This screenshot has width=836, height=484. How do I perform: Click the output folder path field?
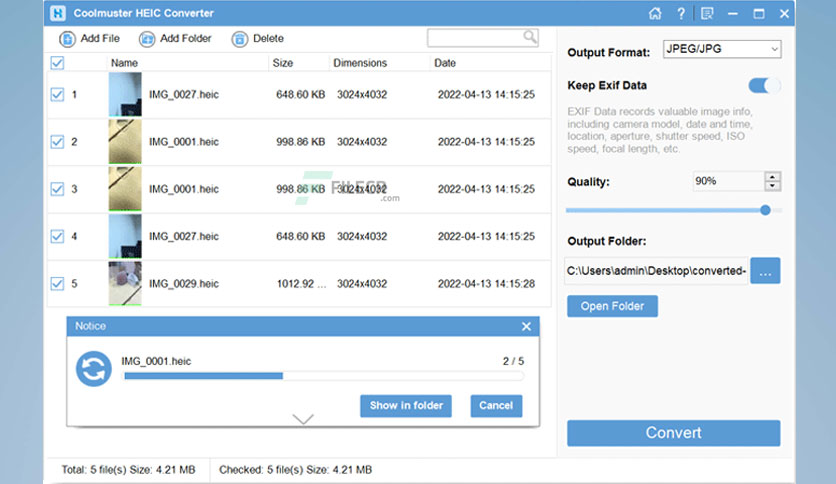[656, 271]
